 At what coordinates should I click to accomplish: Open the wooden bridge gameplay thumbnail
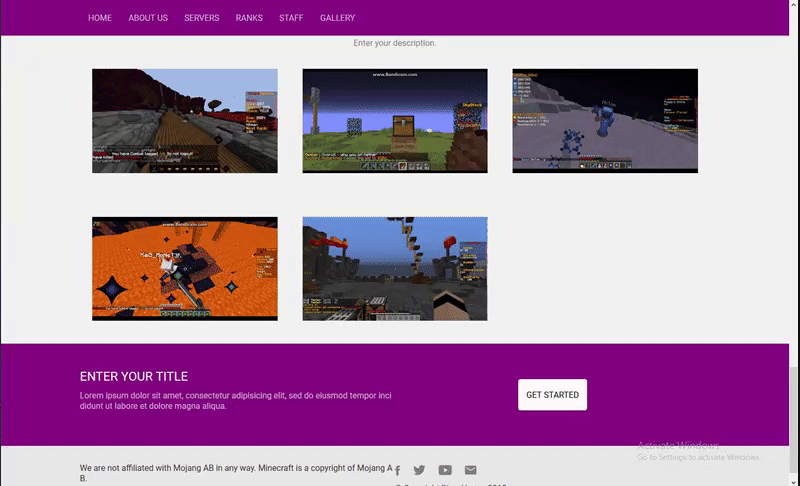coord(185,121)
